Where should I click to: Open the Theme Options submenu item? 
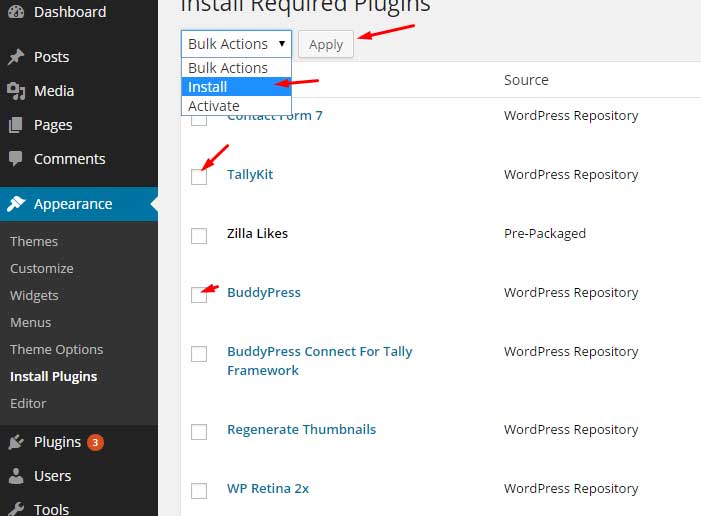(x=56, y=350)
